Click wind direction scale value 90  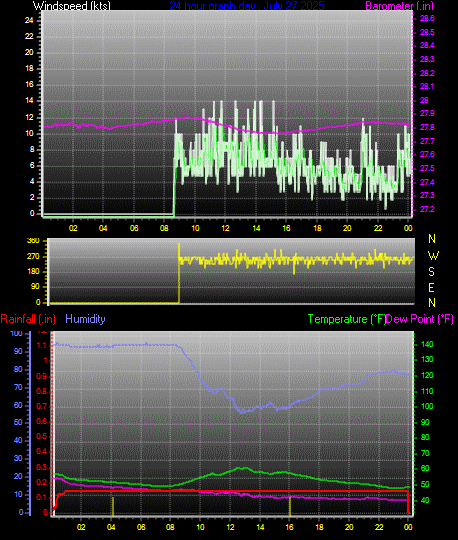[35, 287]
